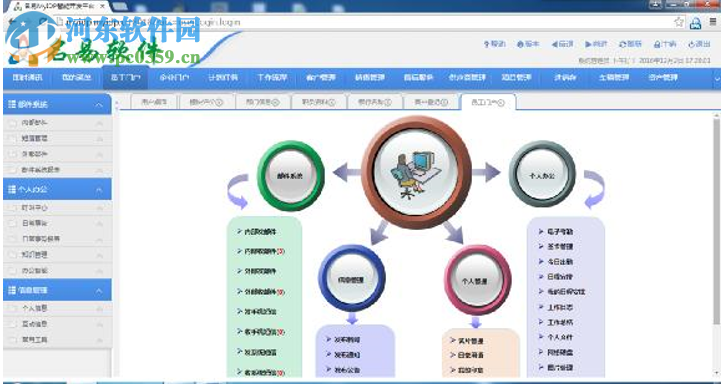
Task: Log off via the 注销 lock icon
Action: [x=657, y=44]
